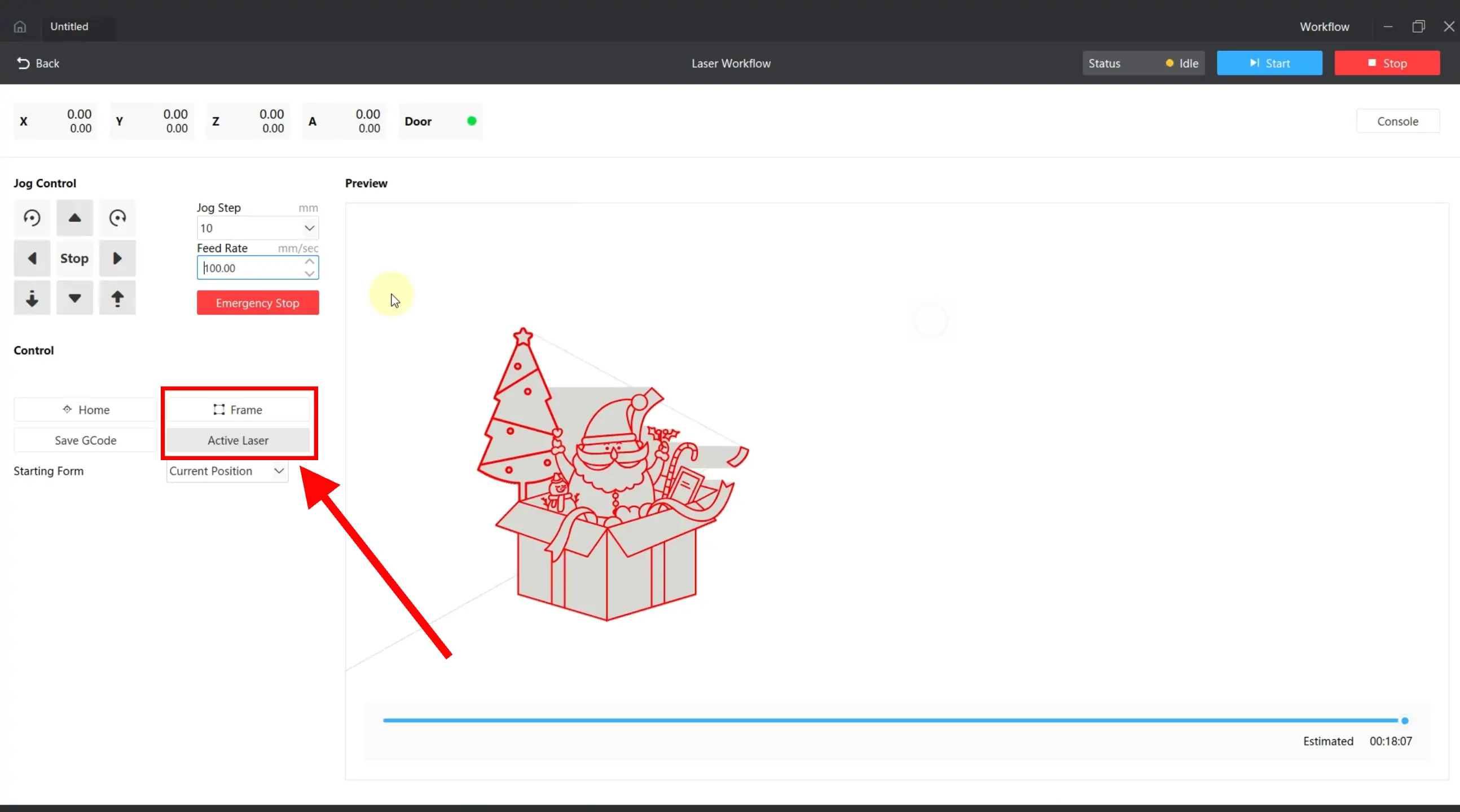Jog the laser down with triangle arrow
This screenshot has width=1460, height=812.
tap(74, 298)
